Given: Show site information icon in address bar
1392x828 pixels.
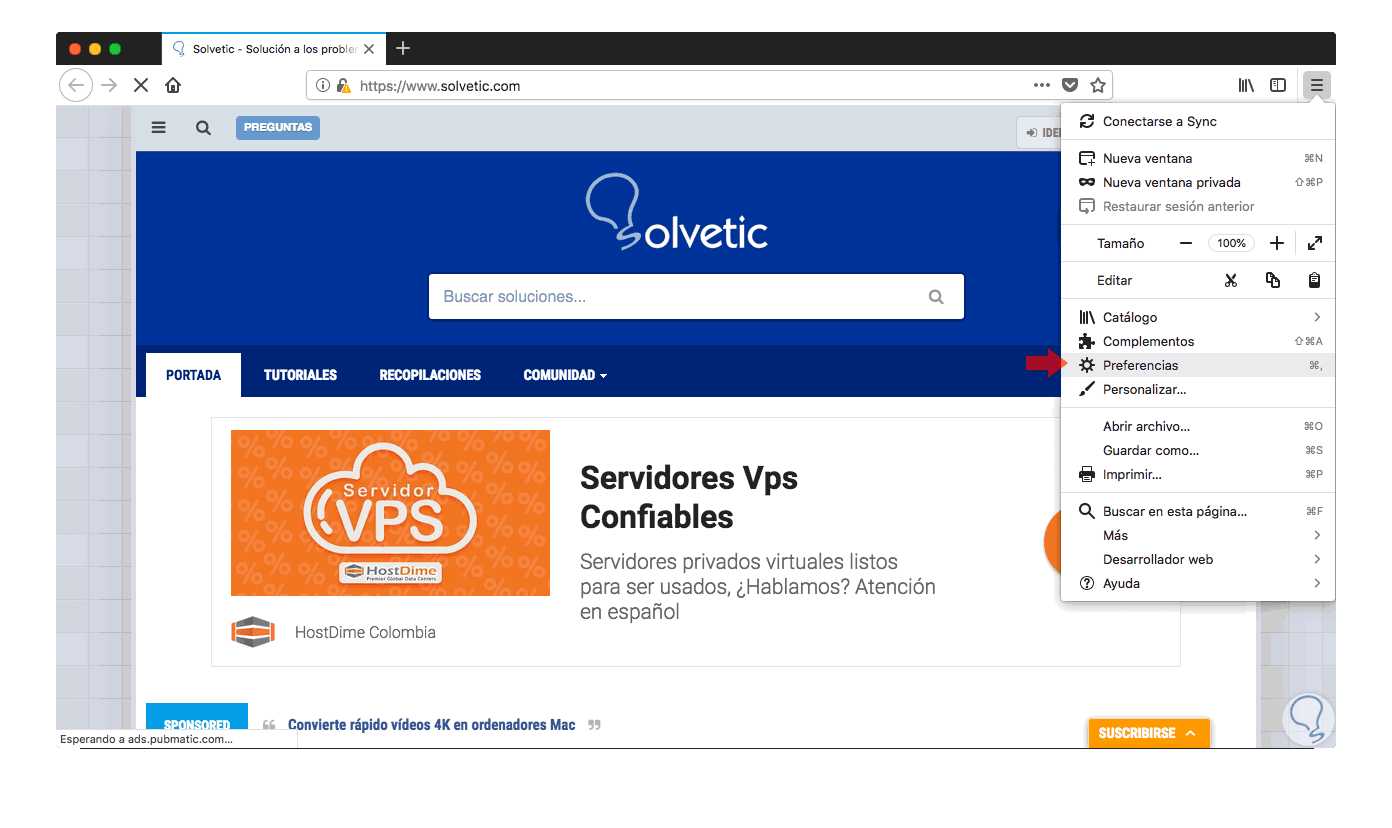Looking at the screenshot, I should [x=322, y=85].
